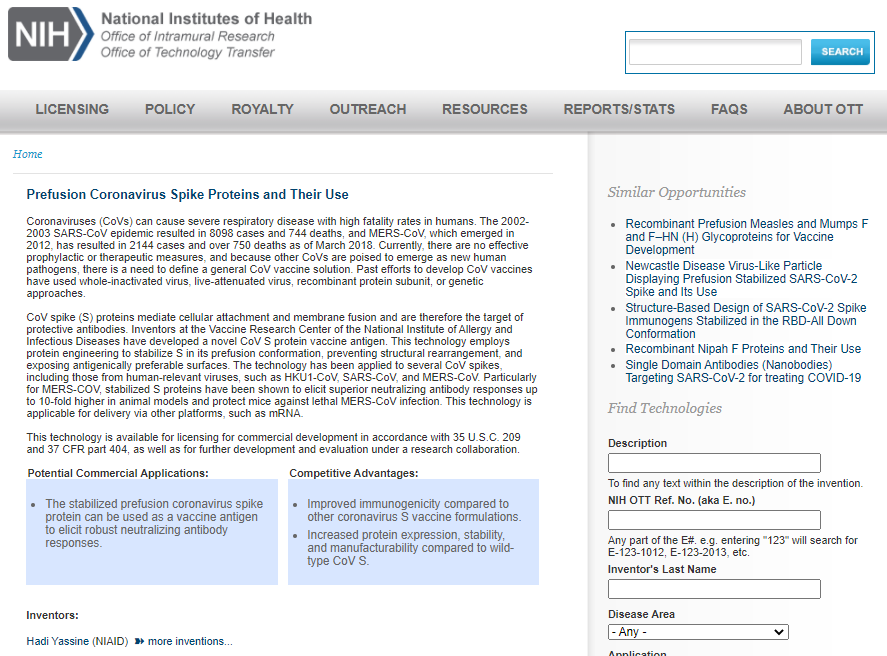The width and height of the screenshot is (887, 656).
Task: Open the POLICY menu
Action: pos(170,109)
